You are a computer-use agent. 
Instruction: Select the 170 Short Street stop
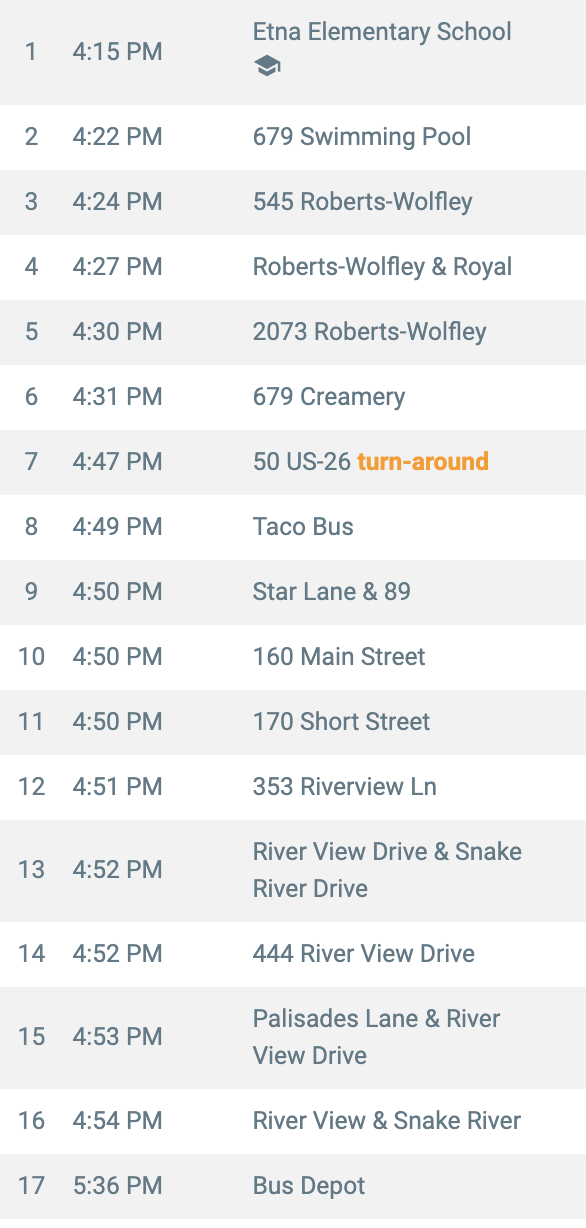(x=293, y=722)
